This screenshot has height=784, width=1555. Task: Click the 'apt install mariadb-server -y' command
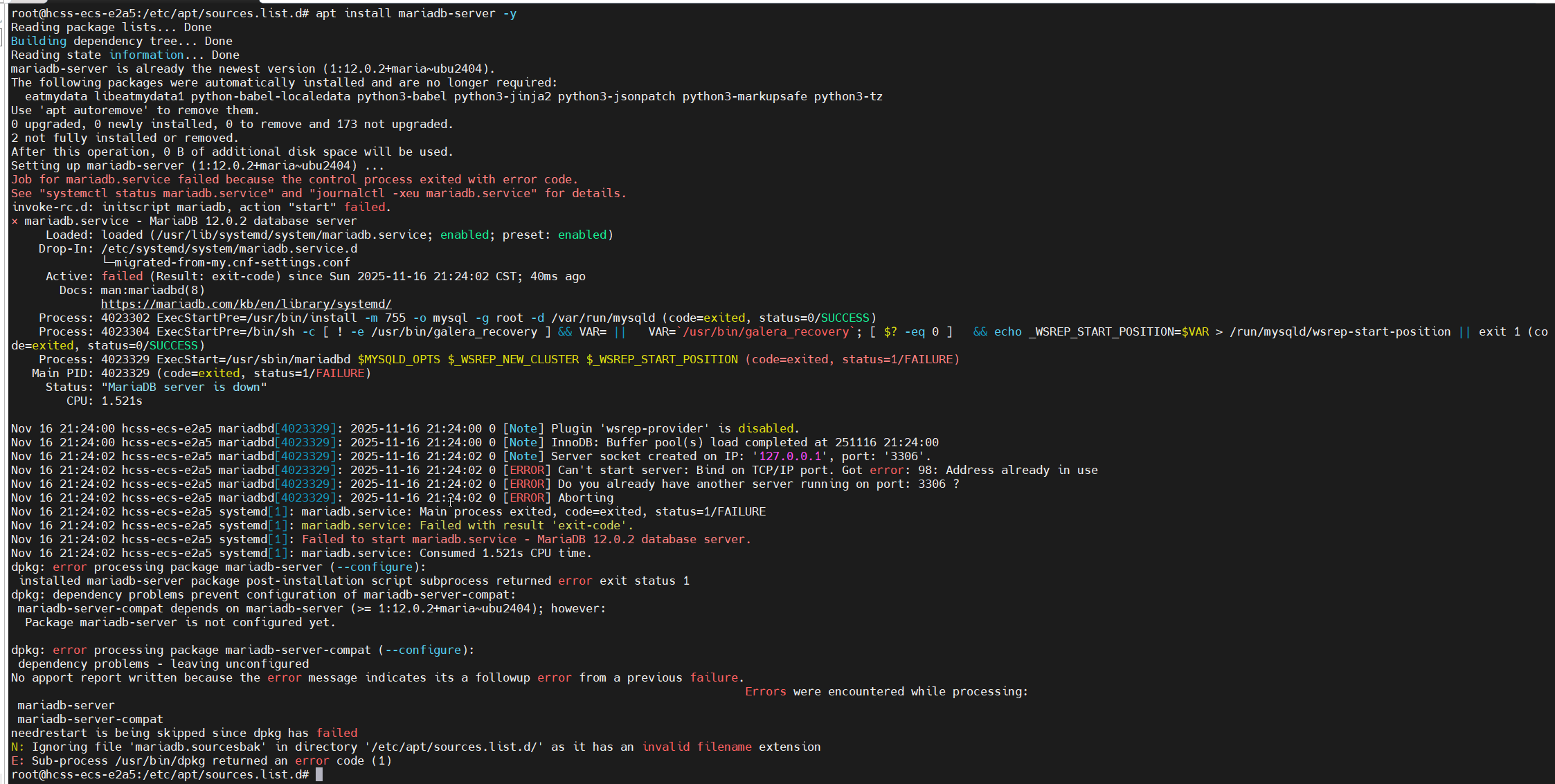pos(415,13)
